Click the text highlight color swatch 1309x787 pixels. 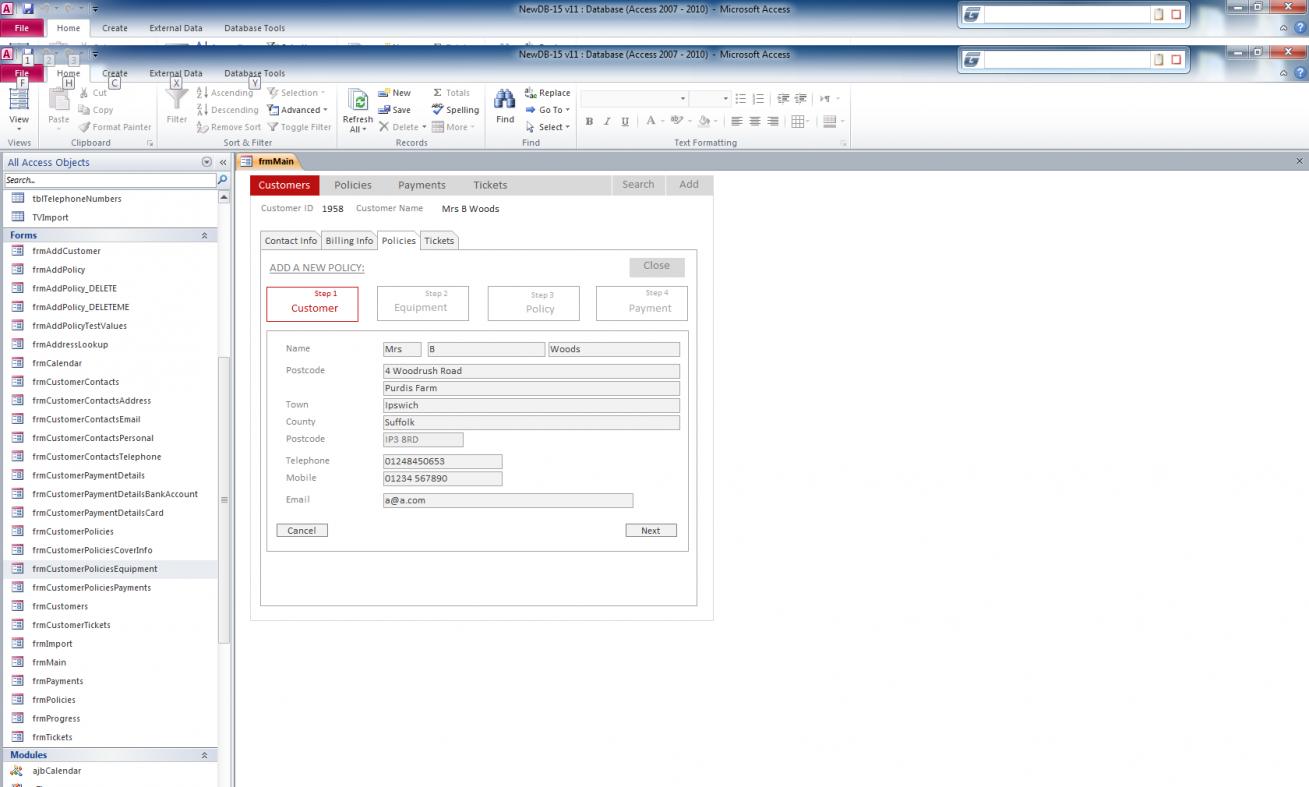pyautogui.click(x=677, y=121)
